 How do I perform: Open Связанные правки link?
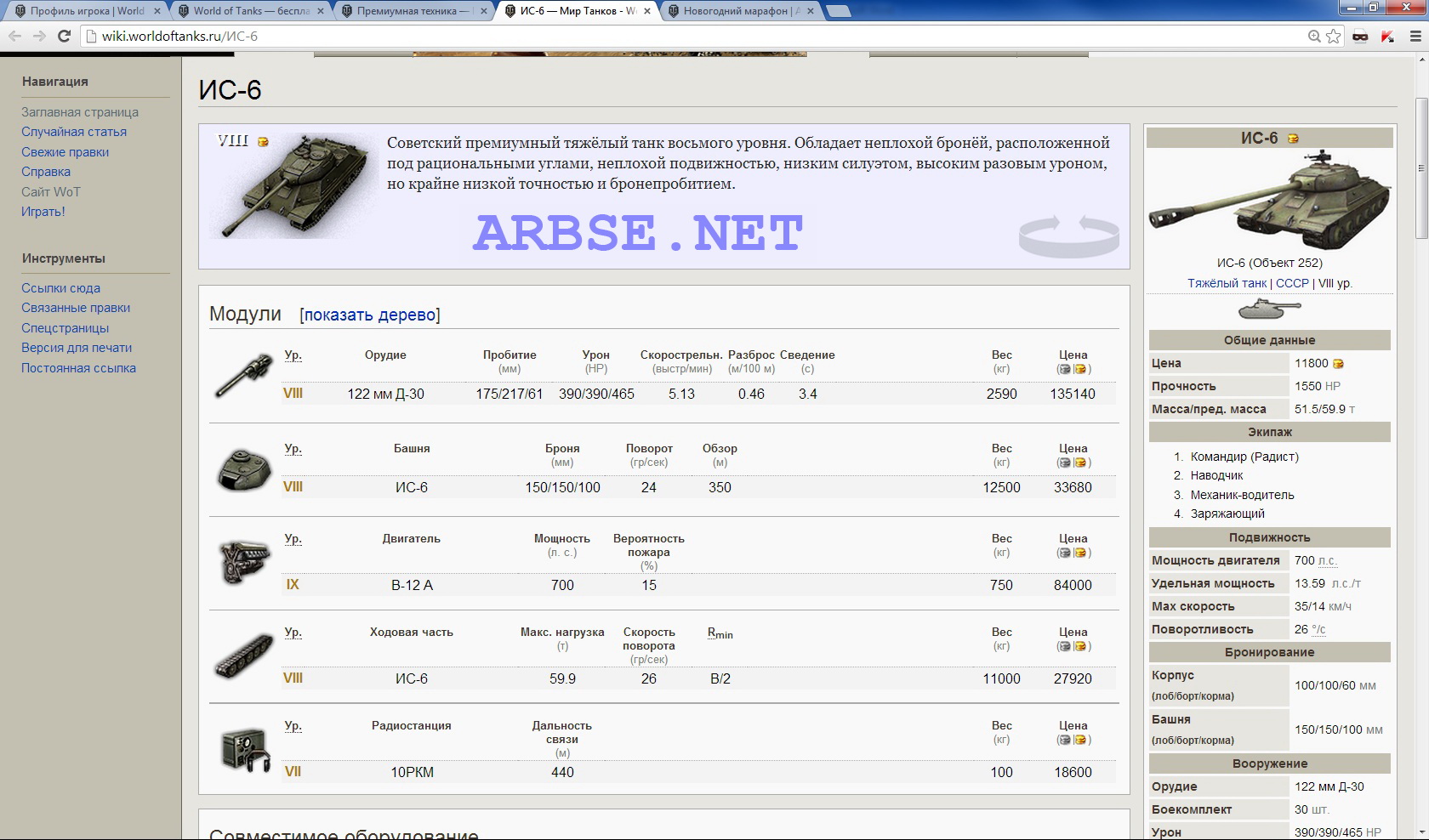pos(76,308)
